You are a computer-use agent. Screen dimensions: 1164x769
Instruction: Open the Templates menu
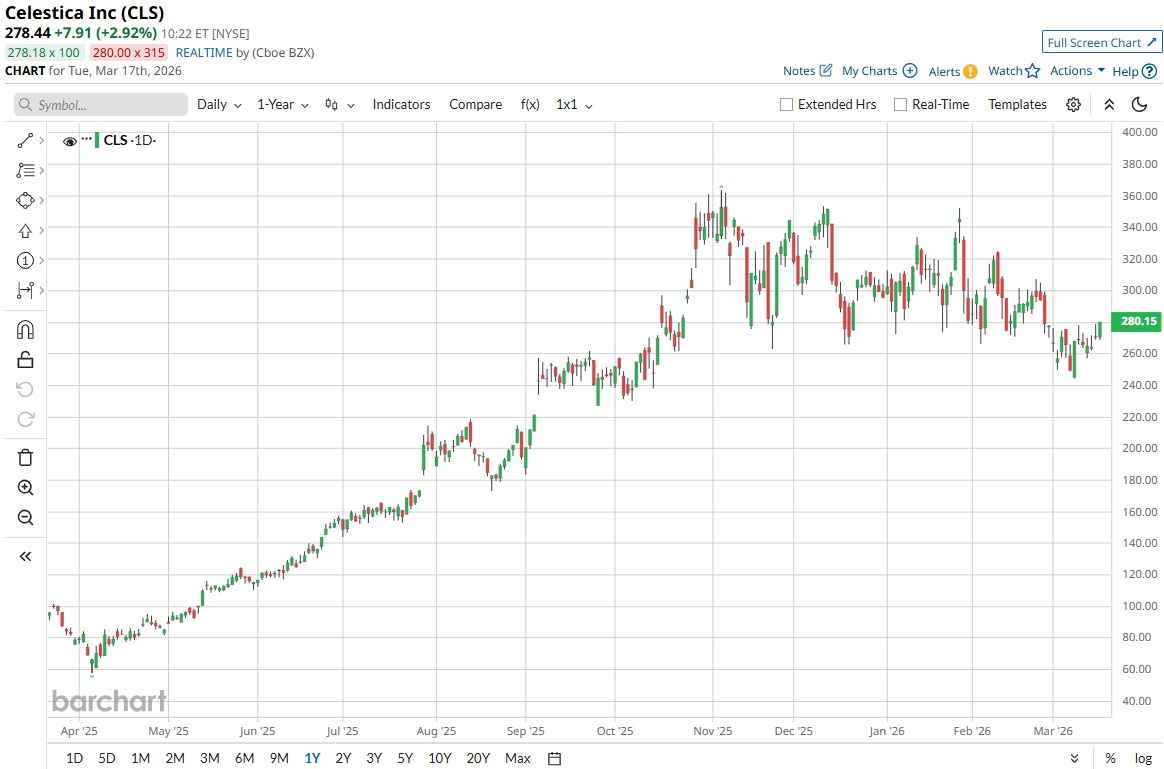pos(1017,105)
